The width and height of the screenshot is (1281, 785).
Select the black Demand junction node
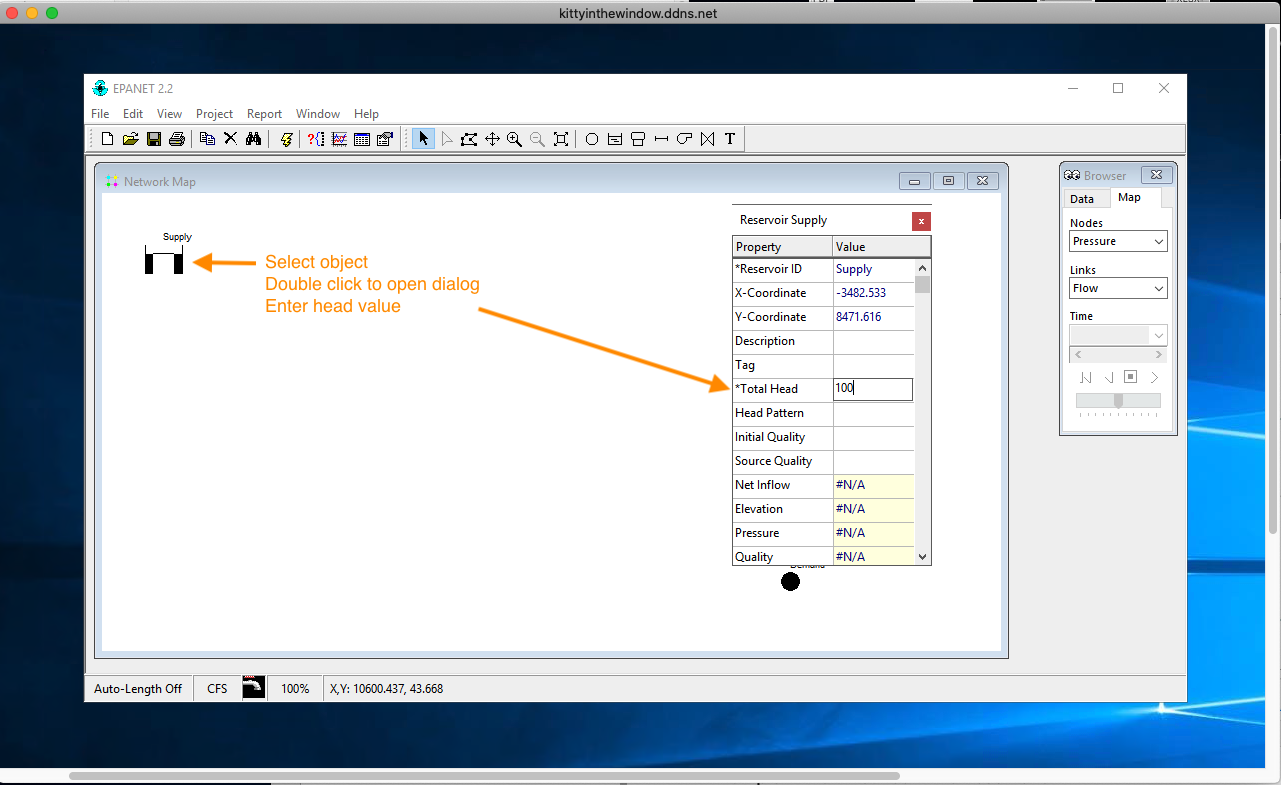[x=790, y=581]
